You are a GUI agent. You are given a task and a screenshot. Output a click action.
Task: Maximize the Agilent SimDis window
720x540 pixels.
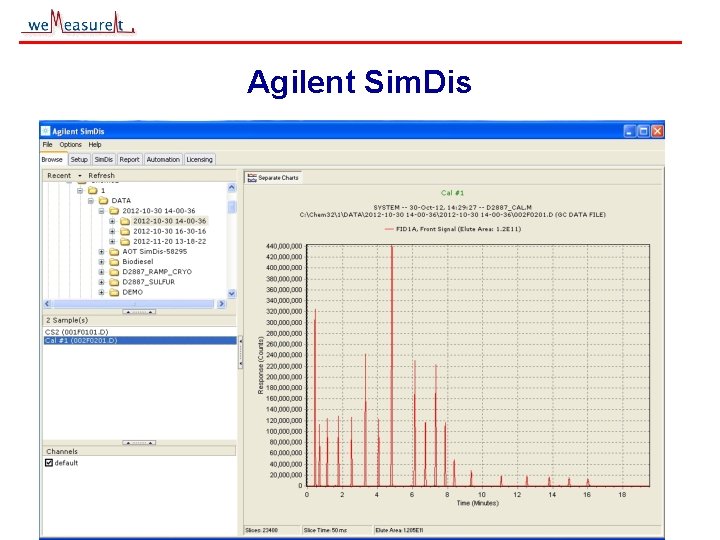point(644,131)
